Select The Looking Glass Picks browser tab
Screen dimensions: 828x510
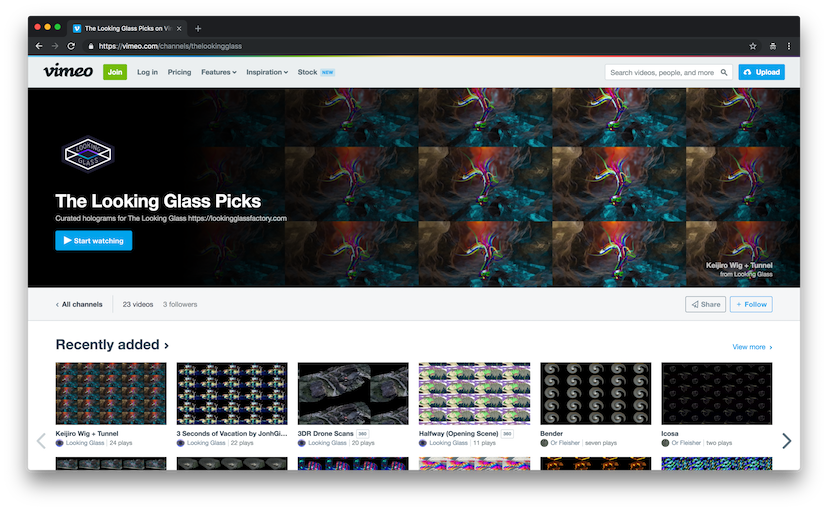[127, 29]
